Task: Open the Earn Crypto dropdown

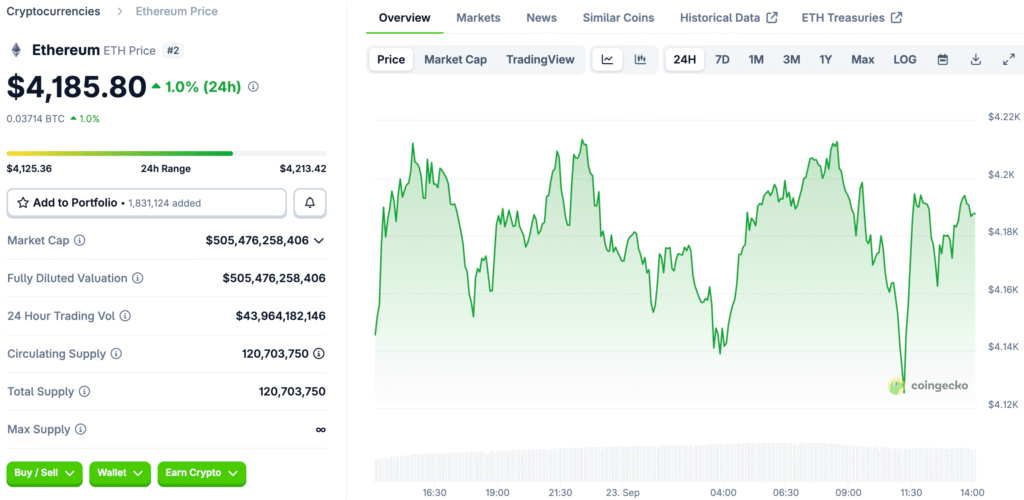Action: (202, 473)
